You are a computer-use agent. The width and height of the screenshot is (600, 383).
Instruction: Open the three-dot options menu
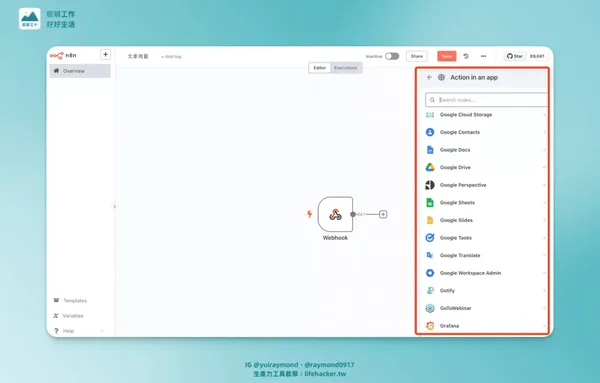(x=483, y=56)
